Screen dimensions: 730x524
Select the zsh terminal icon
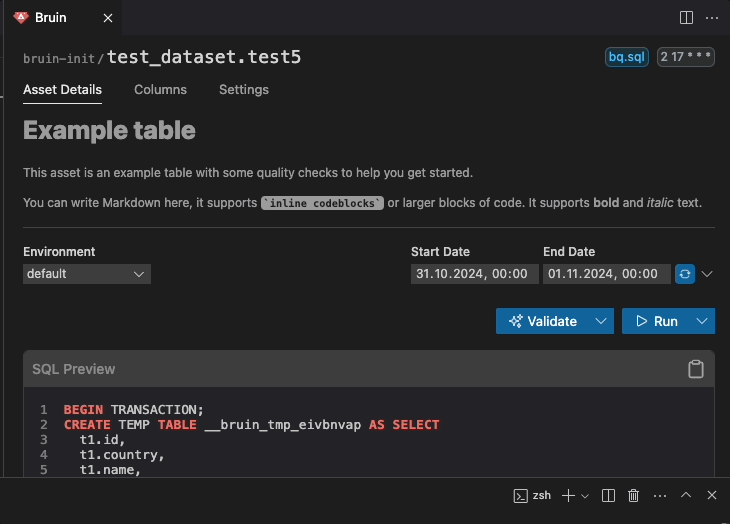[520, 496]
